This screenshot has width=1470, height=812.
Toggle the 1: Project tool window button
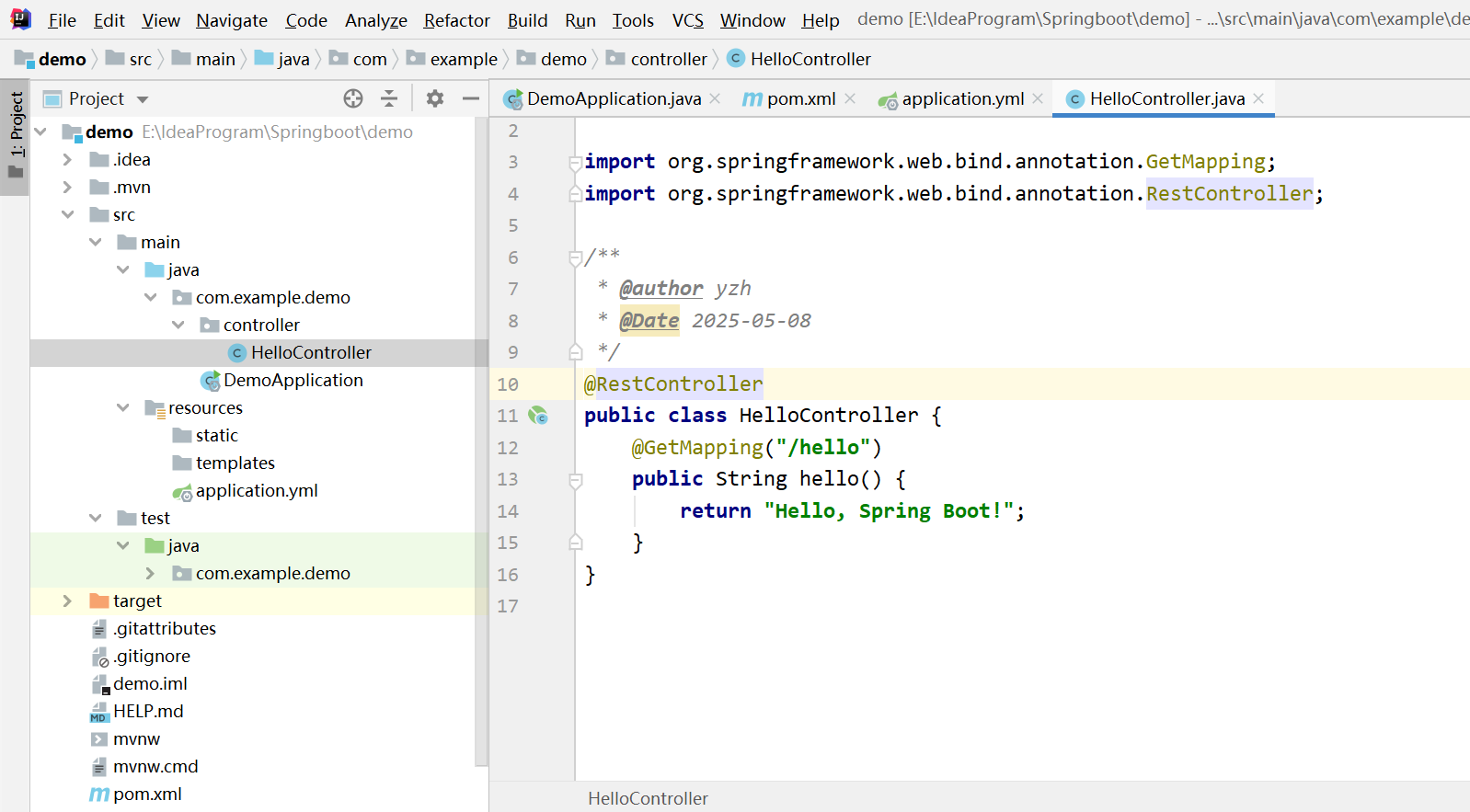16,136
